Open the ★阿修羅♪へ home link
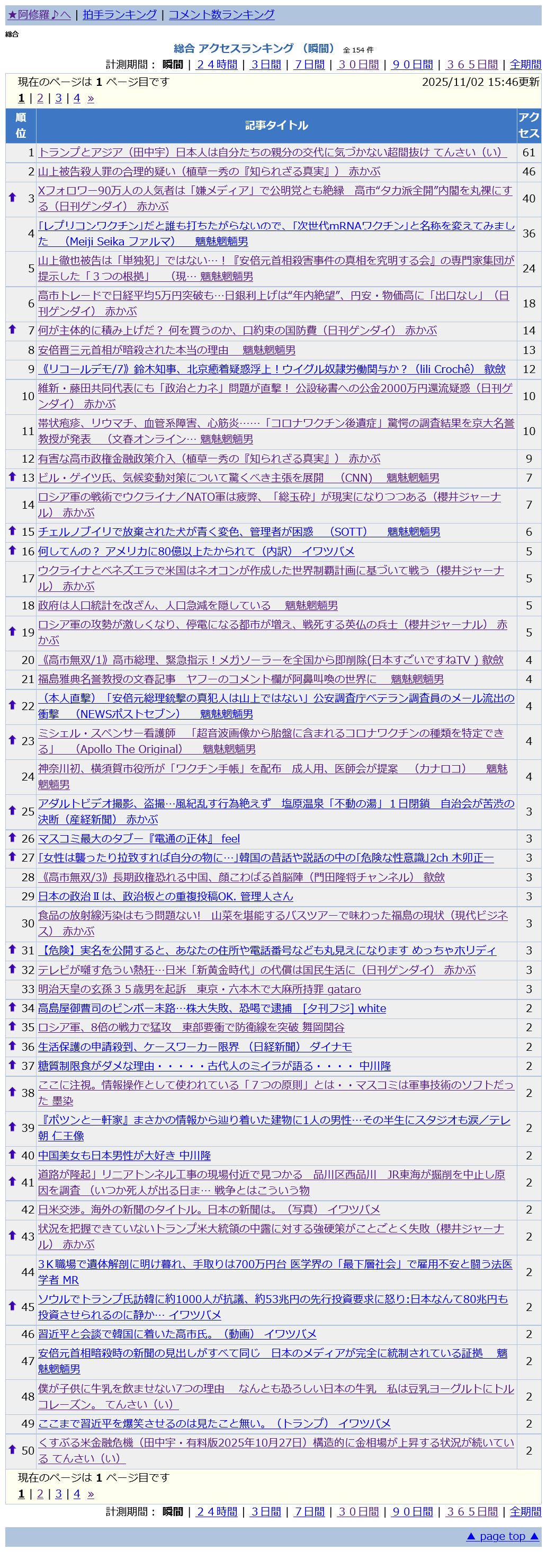 point(39,15)
